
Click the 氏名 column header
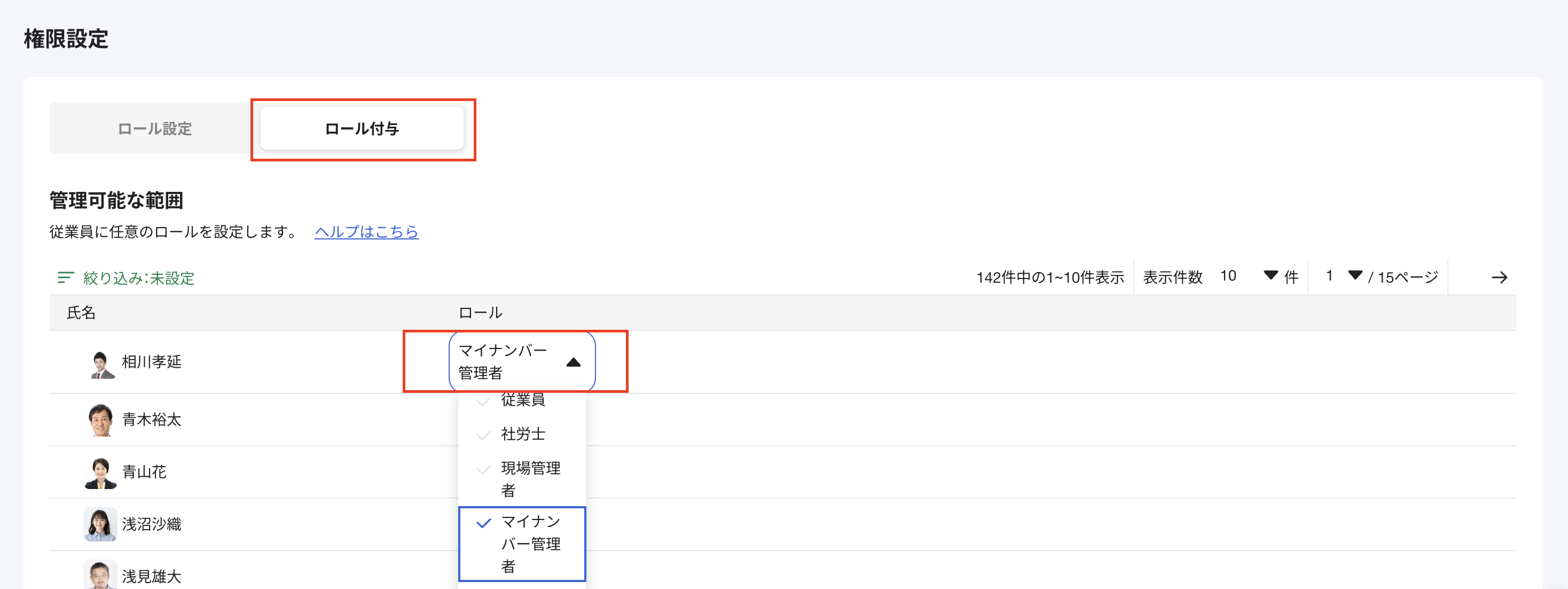[x=81, y=313]
